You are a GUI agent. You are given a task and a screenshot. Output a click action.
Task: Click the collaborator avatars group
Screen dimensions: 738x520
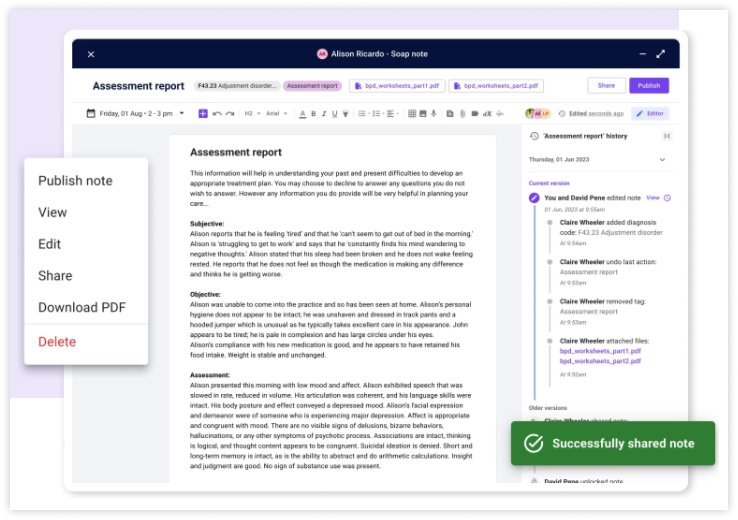pos(538,113)
